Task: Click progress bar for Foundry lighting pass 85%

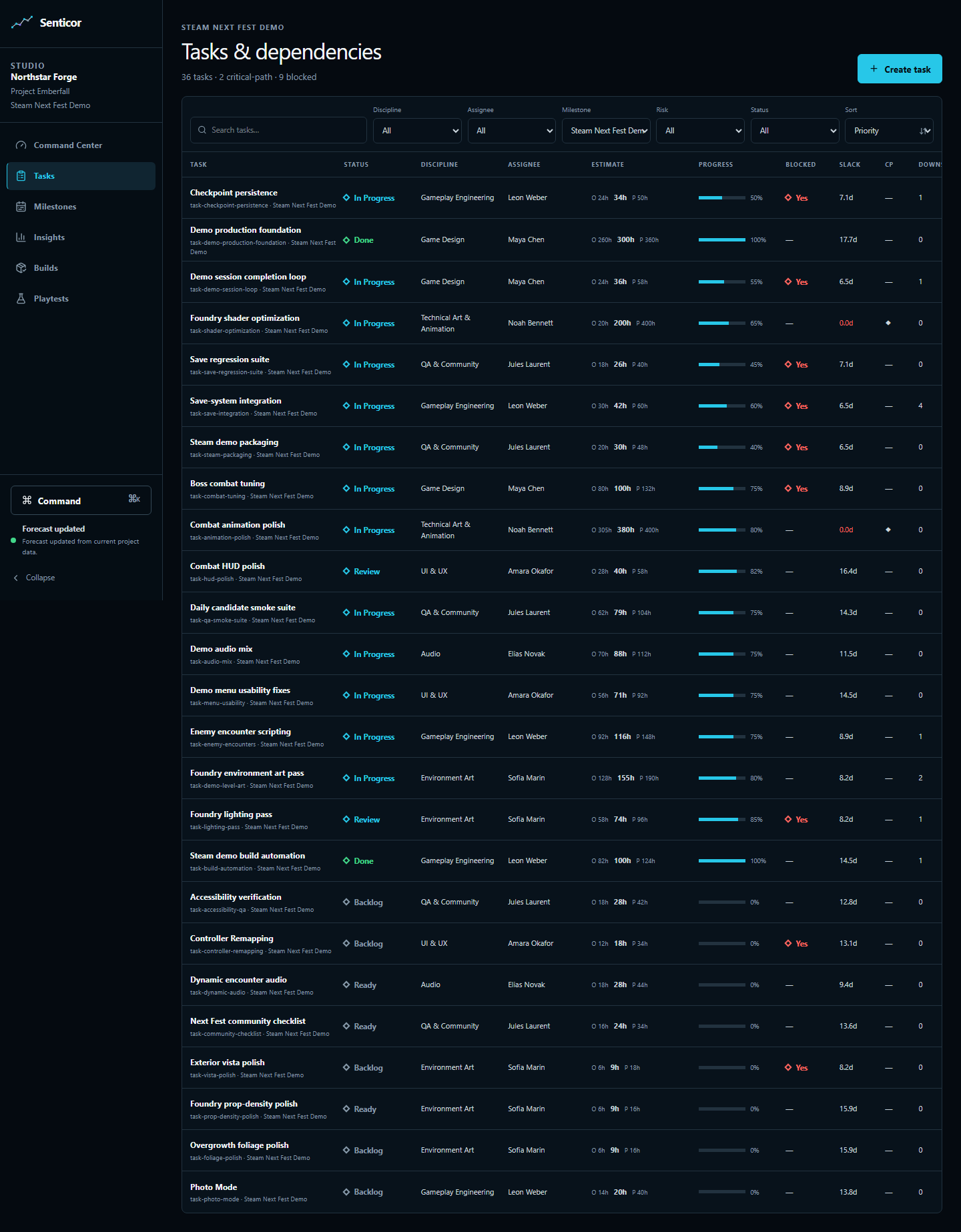Action: coord(722,820)
